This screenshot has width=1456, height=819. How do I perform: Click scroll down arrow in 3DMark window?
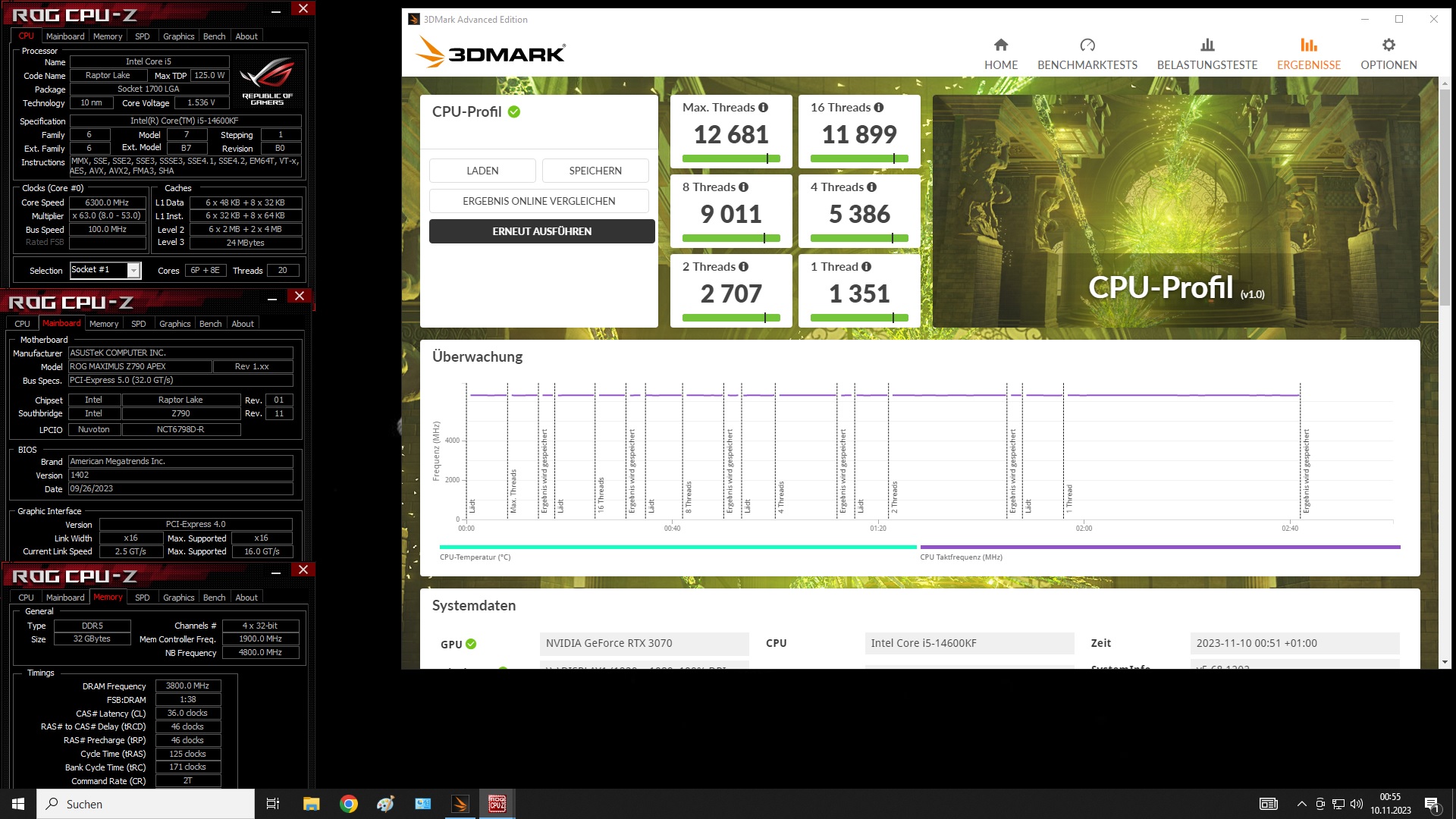pyautogui.click(x=1445, y=662)
